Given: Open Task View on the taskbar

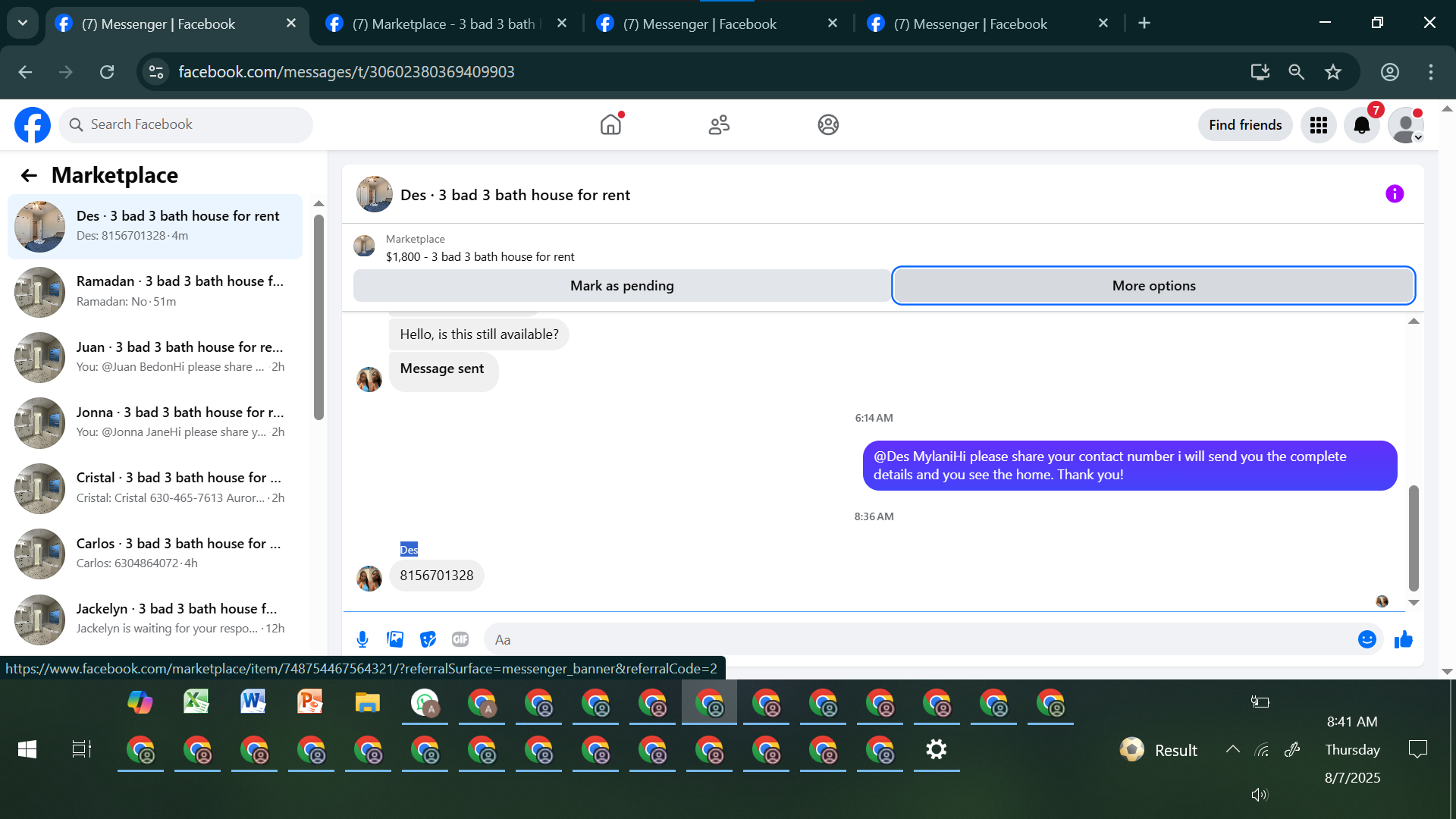Looking at the screenshot, I should [82, 750].
